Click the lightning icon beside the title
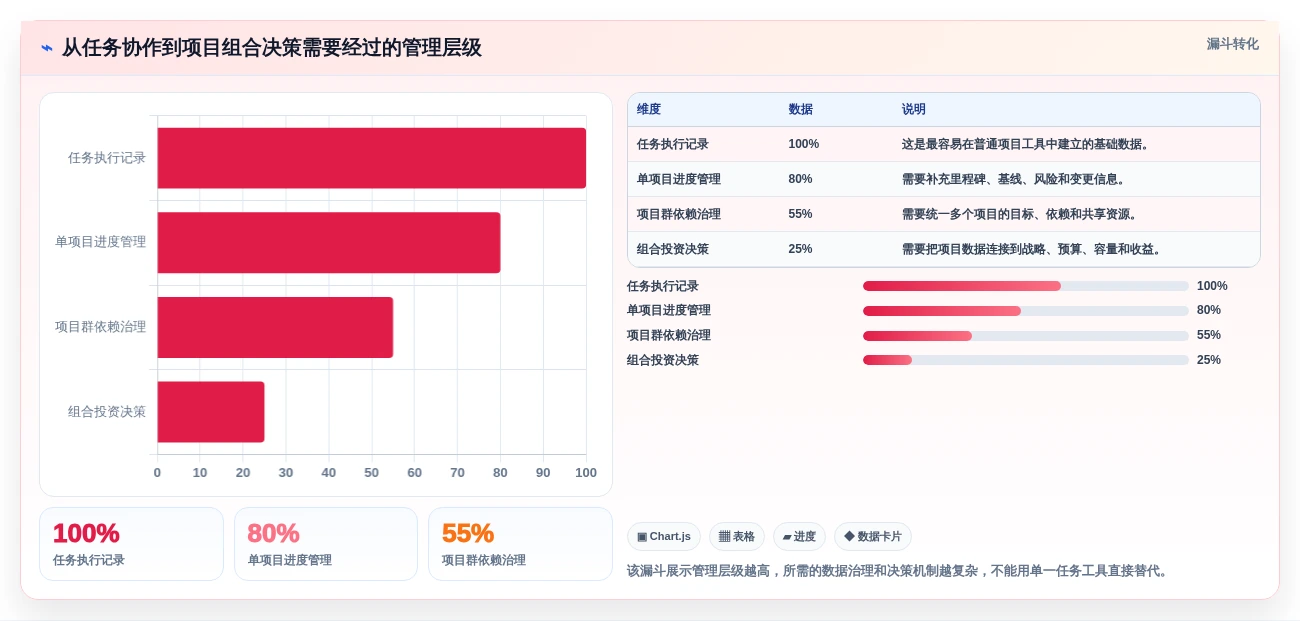Viewport: 1300px width, 621px height. click(x=47, y=48)
